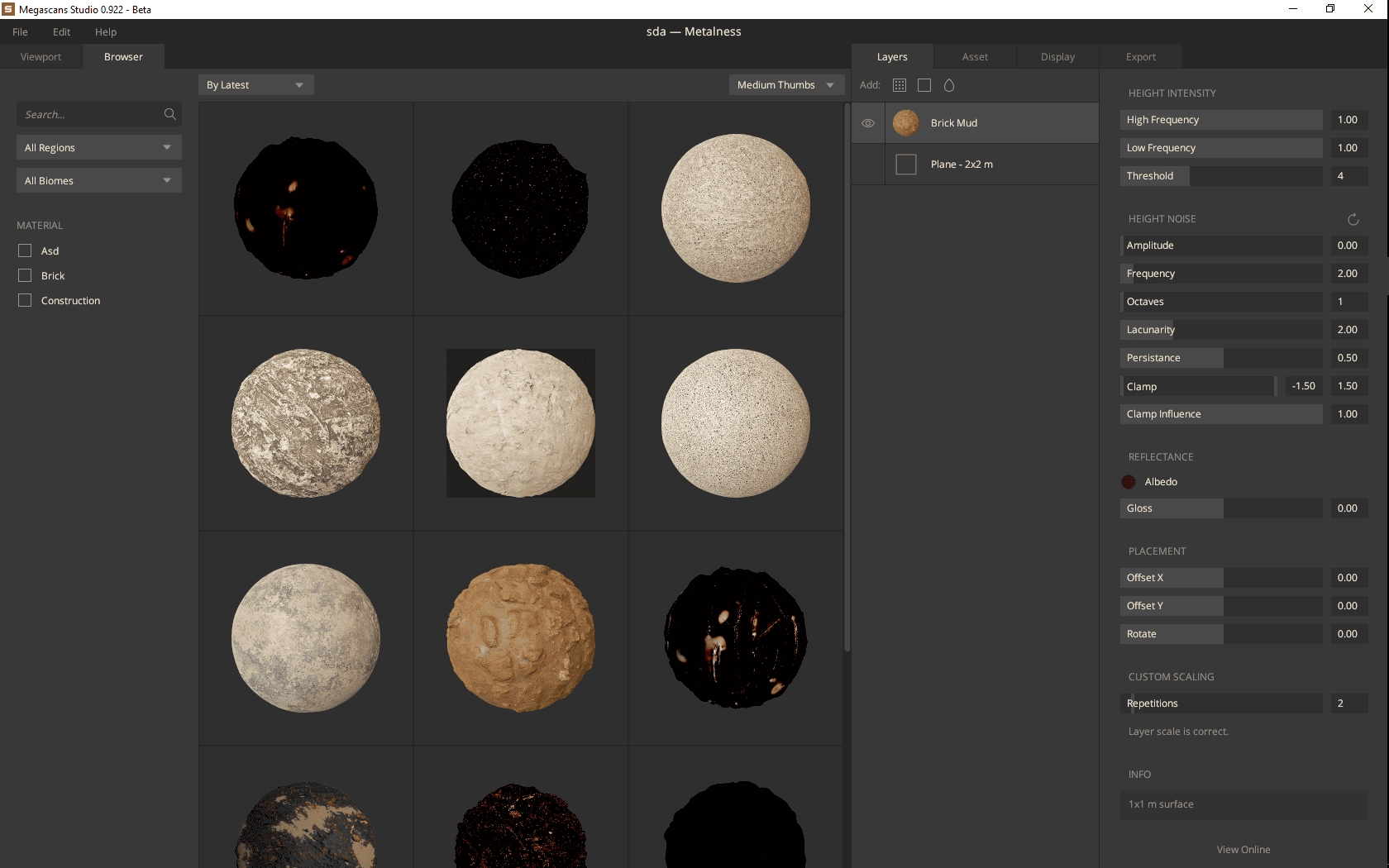The image size is (1389, 868).
Task: Open the All Regions dropdown
Action: click(x=99, y=147)
